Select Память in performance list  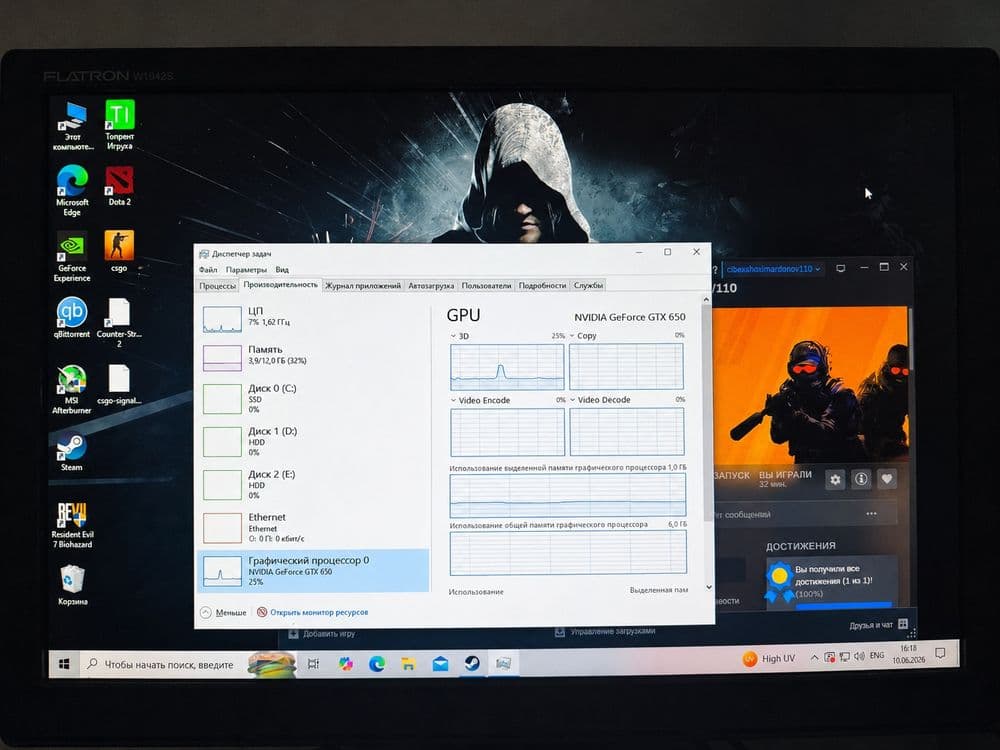(313, 356)
